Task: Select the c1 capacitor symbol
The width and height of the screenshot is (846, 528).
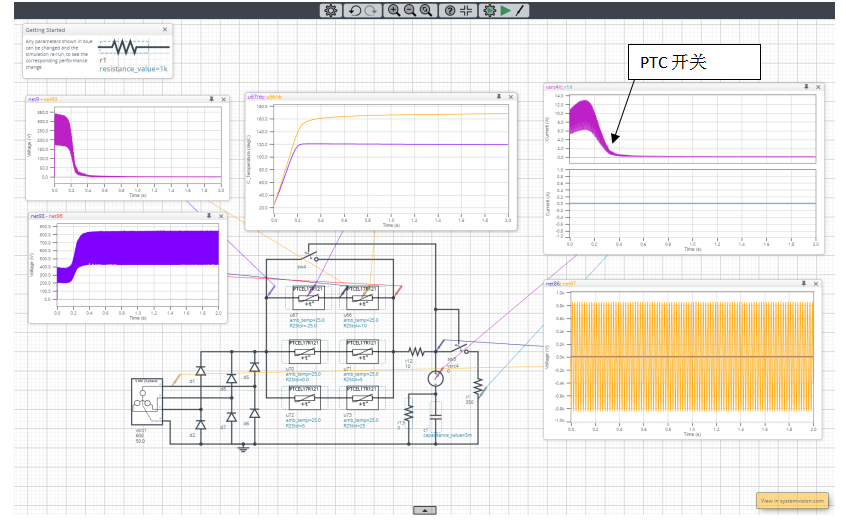Action: (436, 416)
